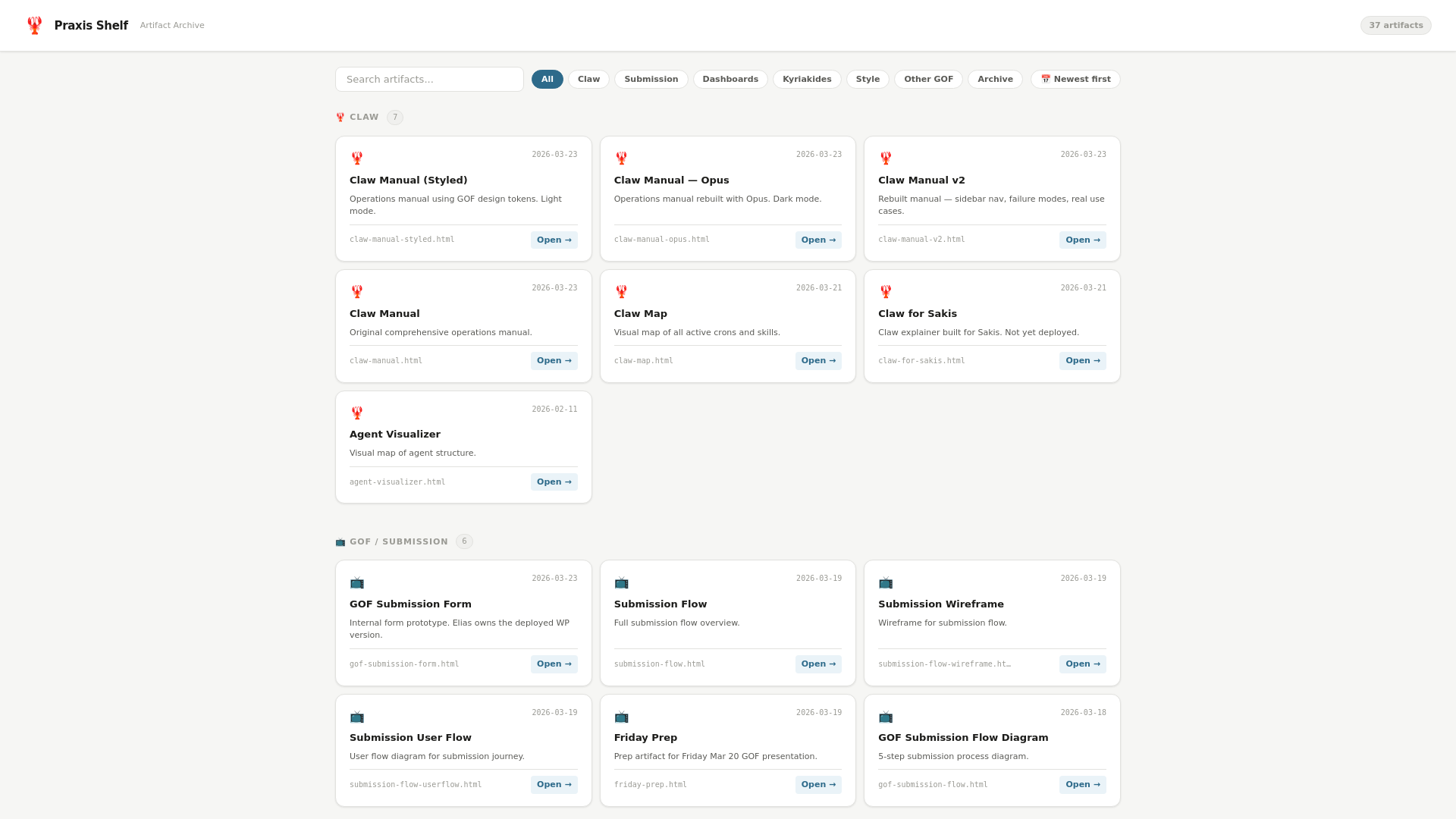Viewport: 1456px width, 819px height.
Task: Click the TV icon on Submission User Flow card
Action: (x=357, y=717)
